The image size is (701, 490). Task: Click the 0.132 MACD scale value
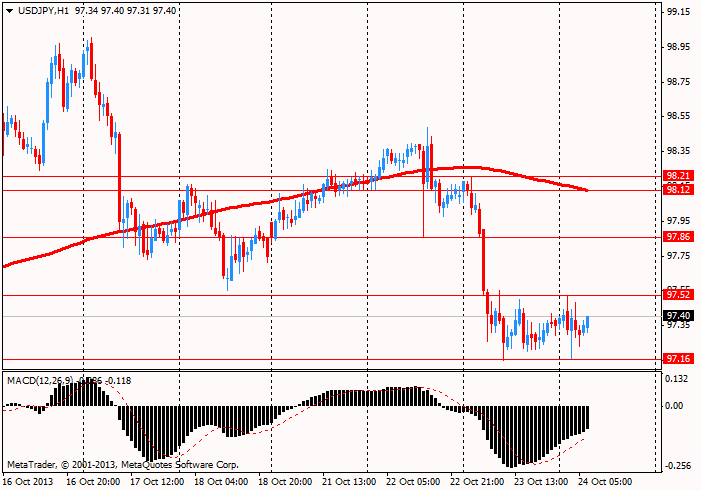pos(676,379)
